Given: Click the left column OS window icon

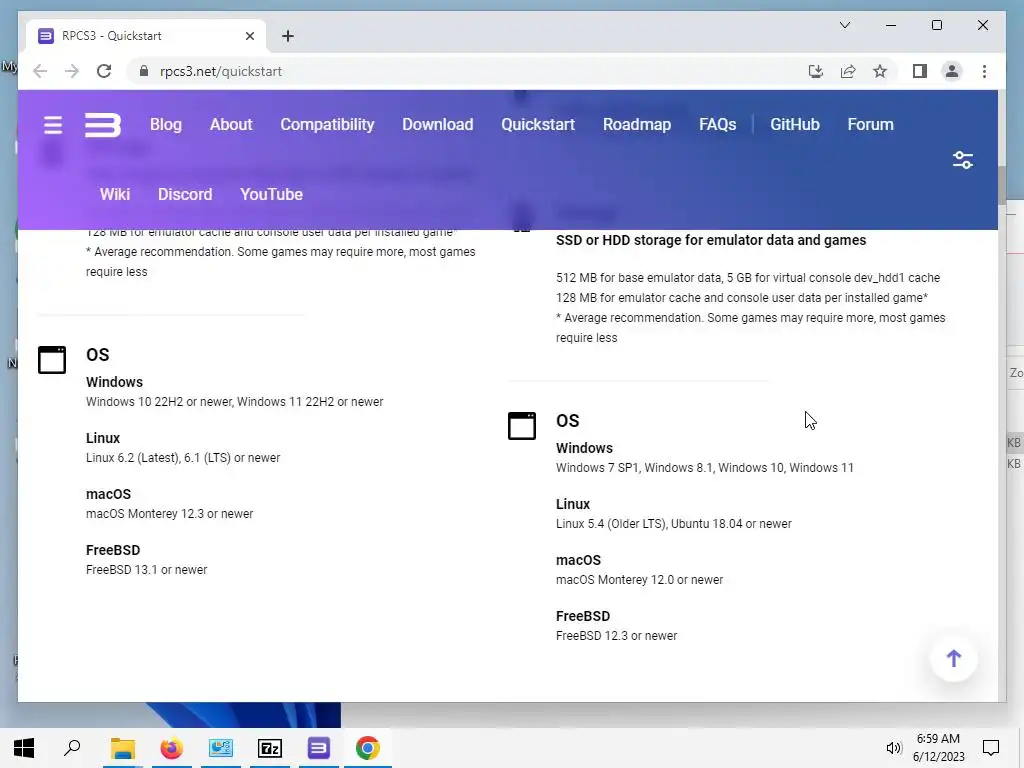Looking at the screenshot, I should tap(52, 360).
